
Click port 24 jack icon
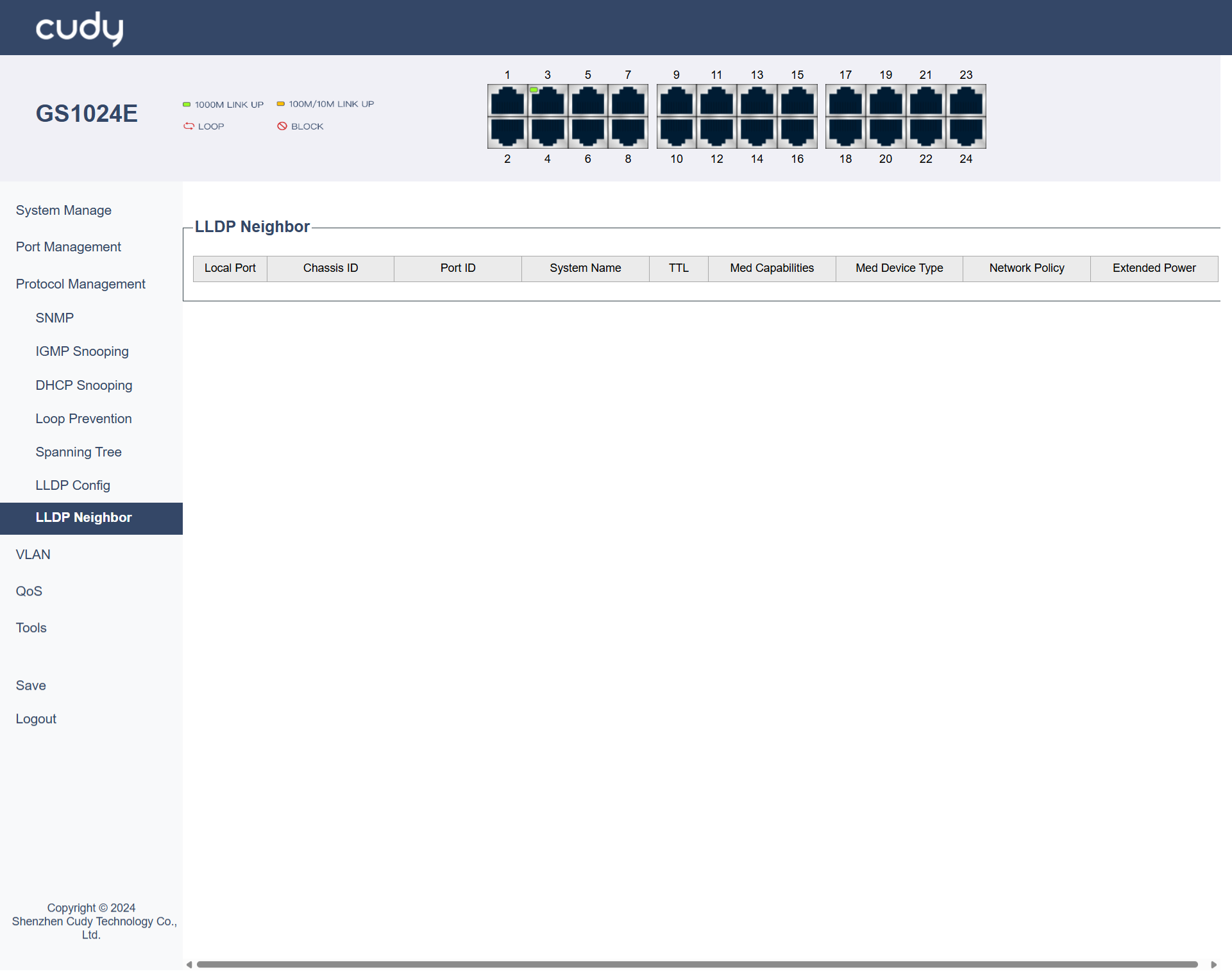click(966, 132)
